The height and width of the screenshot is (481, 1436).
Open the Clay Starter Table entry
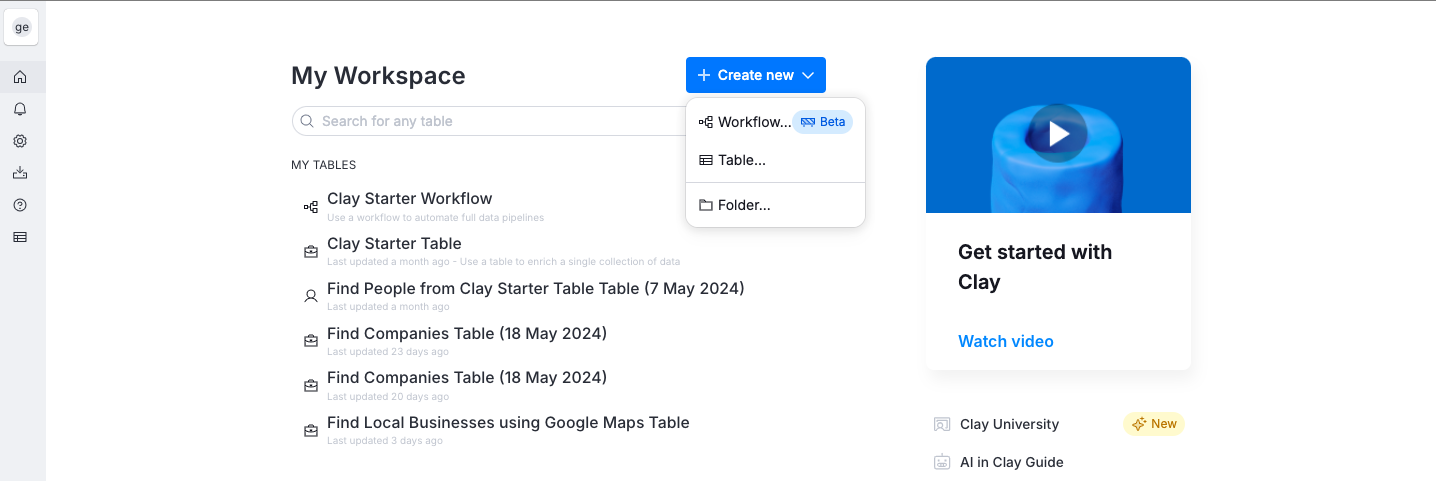click(394, 244)
